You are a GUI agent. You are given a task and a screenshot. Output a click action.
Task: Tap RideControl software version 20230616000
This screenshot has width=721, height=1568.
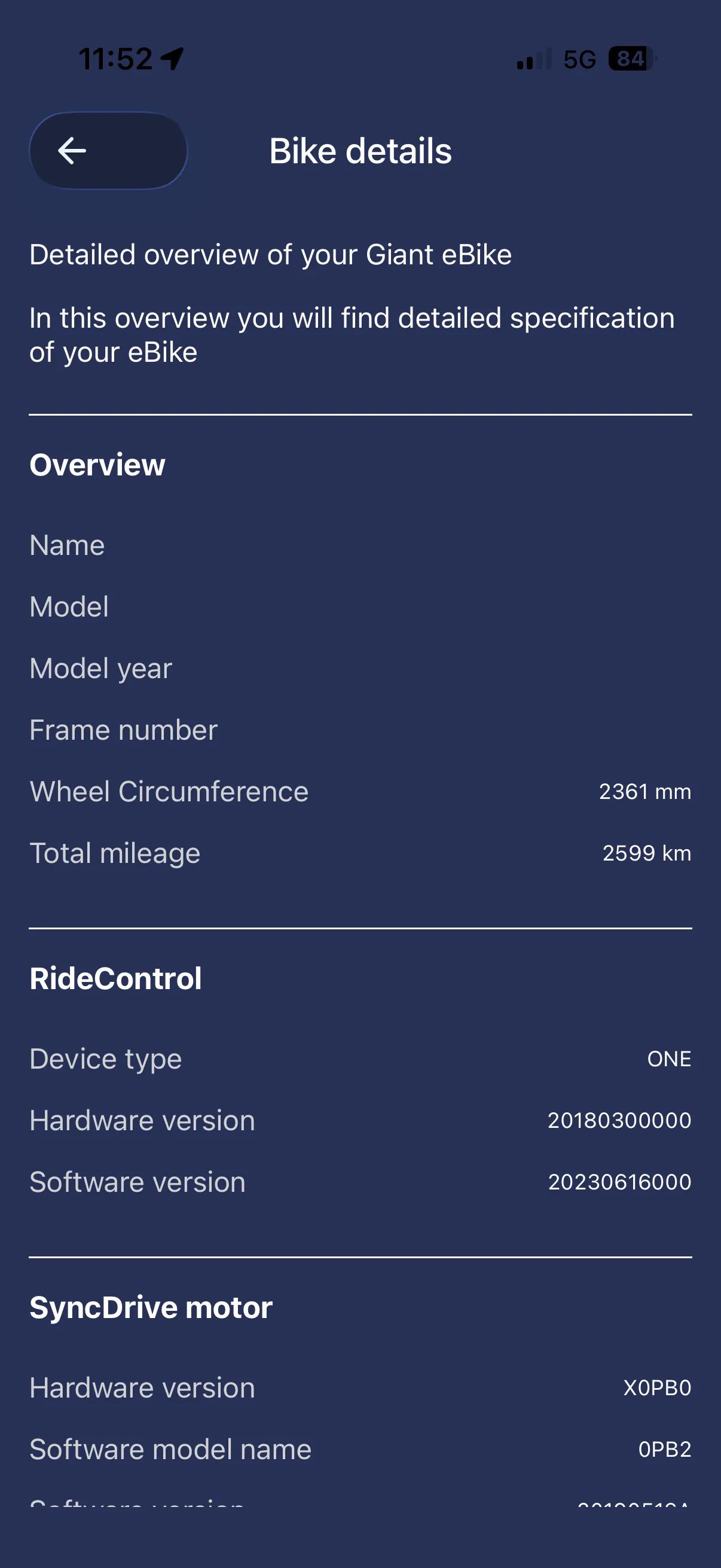pos(619,1182)
